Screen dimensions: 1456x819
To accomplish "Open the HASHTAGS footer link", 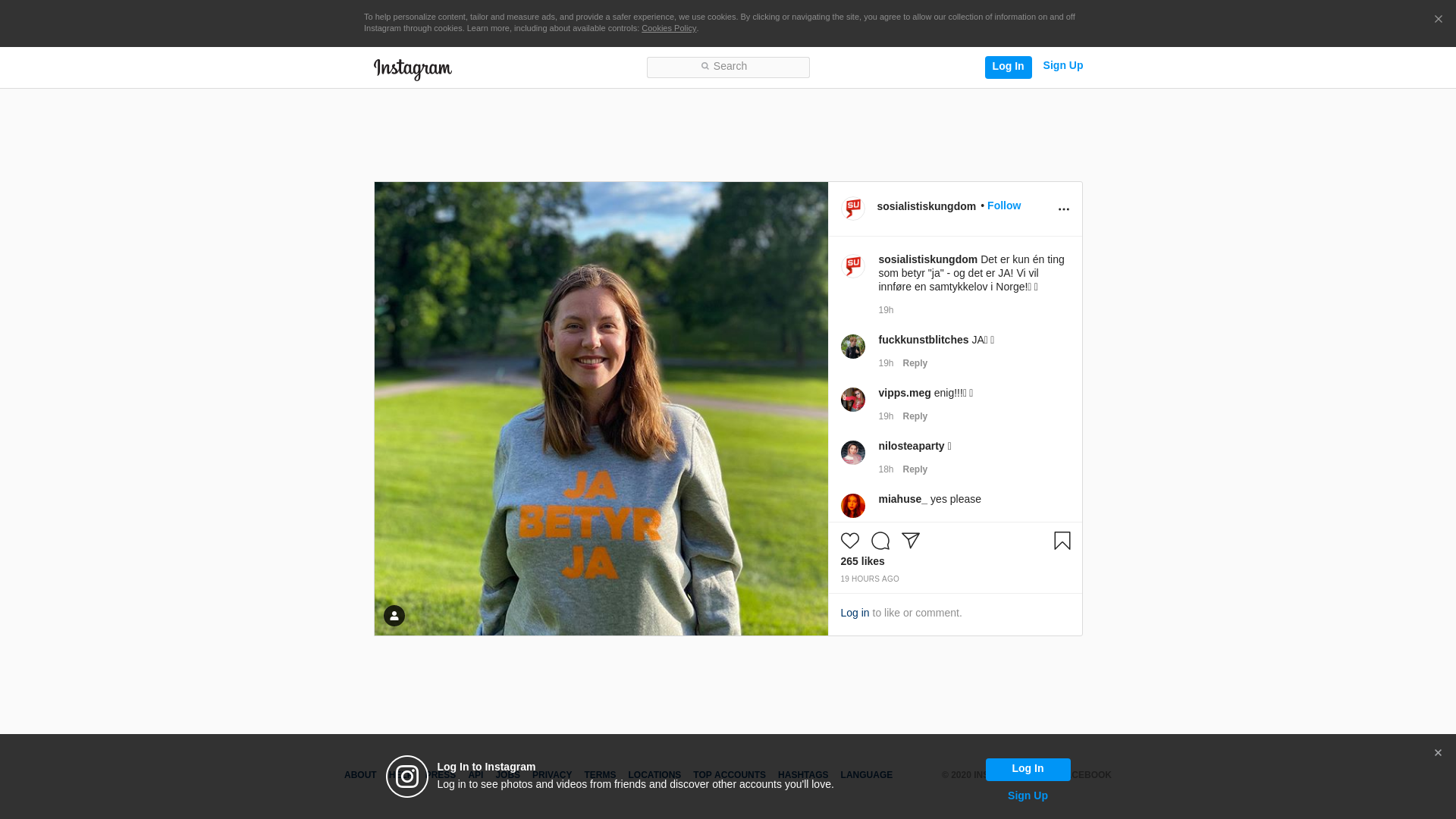I will pyautogui.click(x=803, y=776).
